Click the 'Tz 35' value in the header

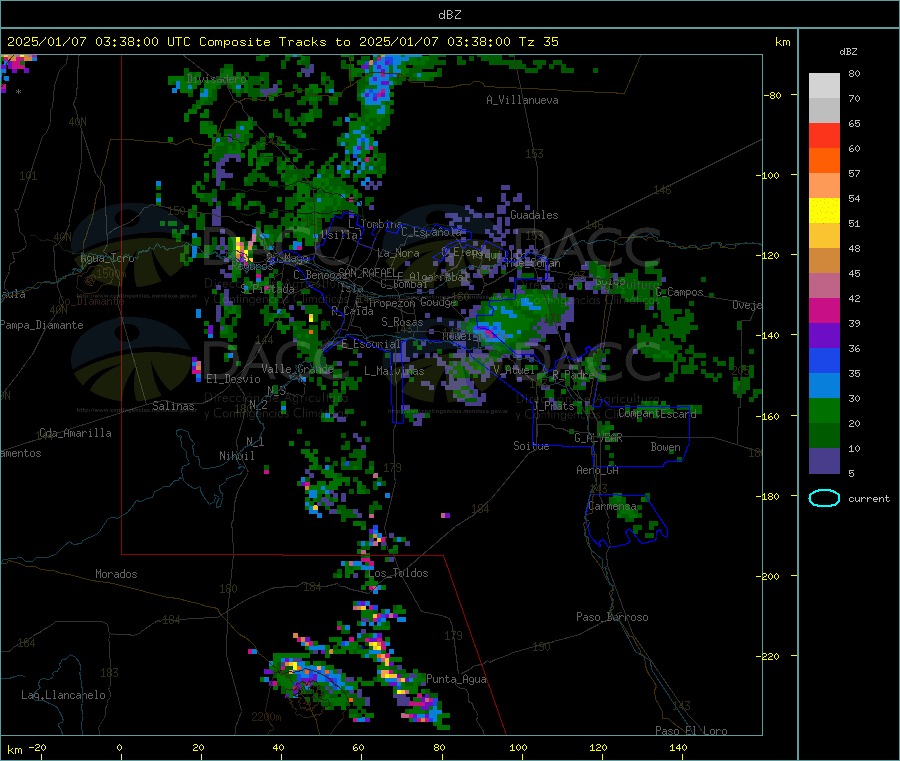[538, 42]
